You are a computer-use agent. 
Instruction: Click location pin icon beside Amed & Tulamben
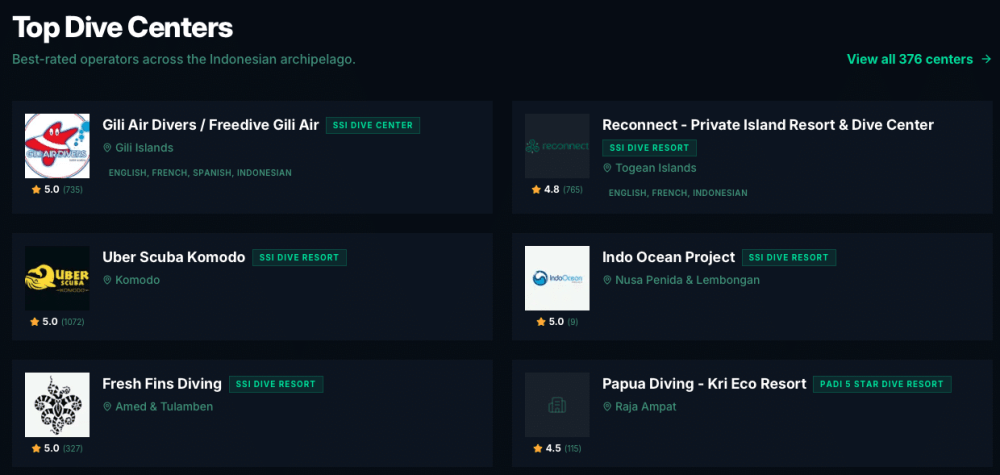click(x=107, y=407)
